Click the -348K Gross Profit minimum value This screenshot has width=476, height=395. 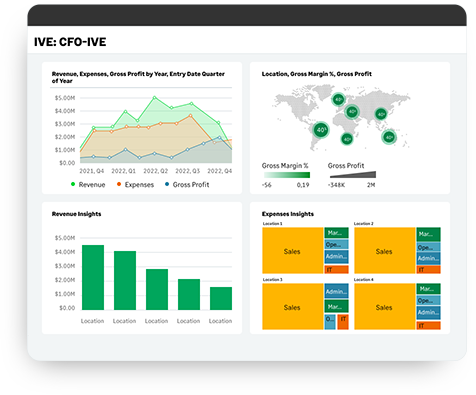pos(336,185)
